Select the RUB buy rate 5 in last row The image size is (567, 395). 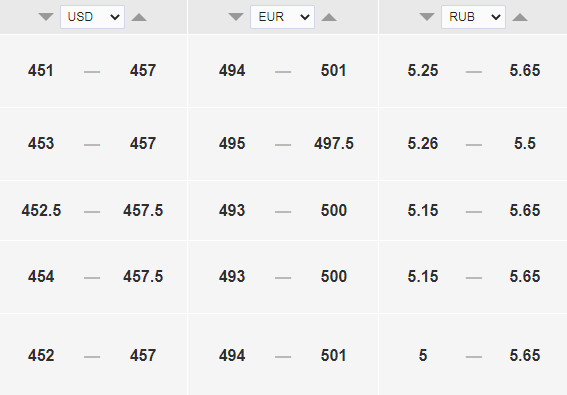pos(423,356)
